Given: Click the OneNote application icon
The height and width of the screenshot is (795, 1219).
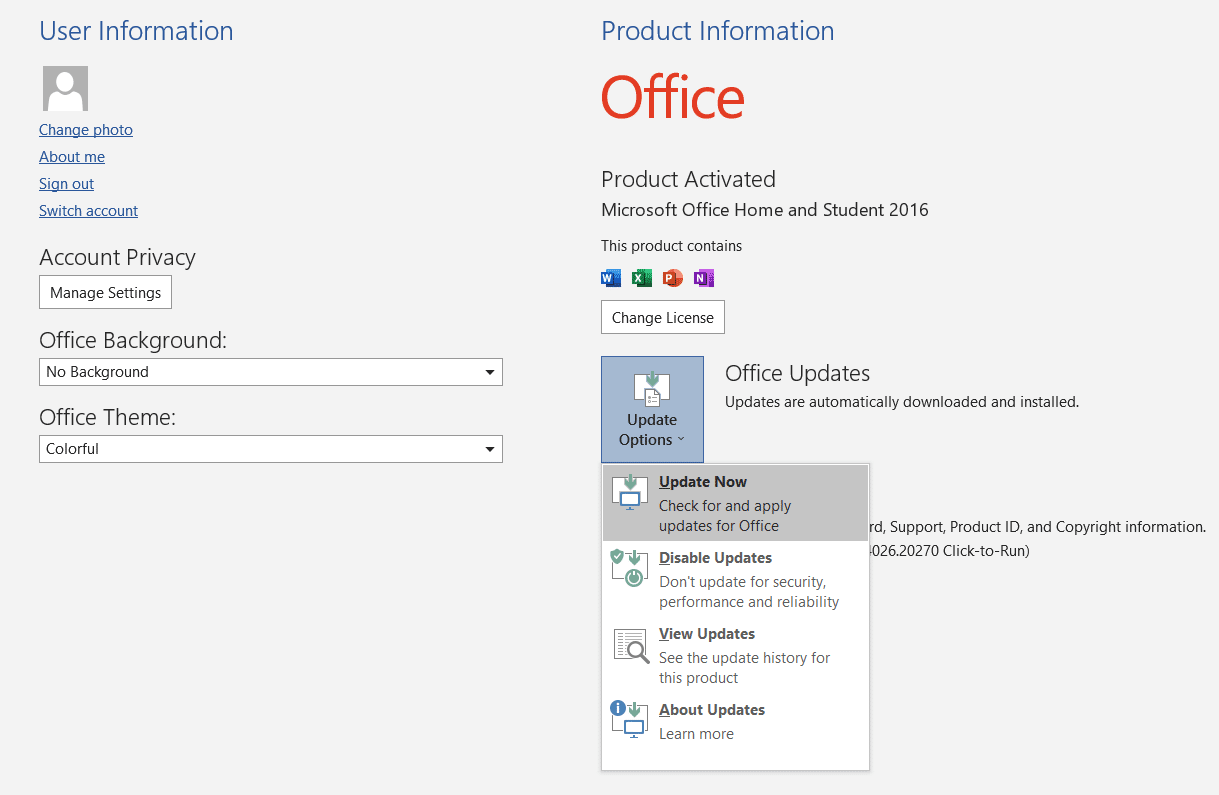Looking at the screenshot, I should point(703,278).
